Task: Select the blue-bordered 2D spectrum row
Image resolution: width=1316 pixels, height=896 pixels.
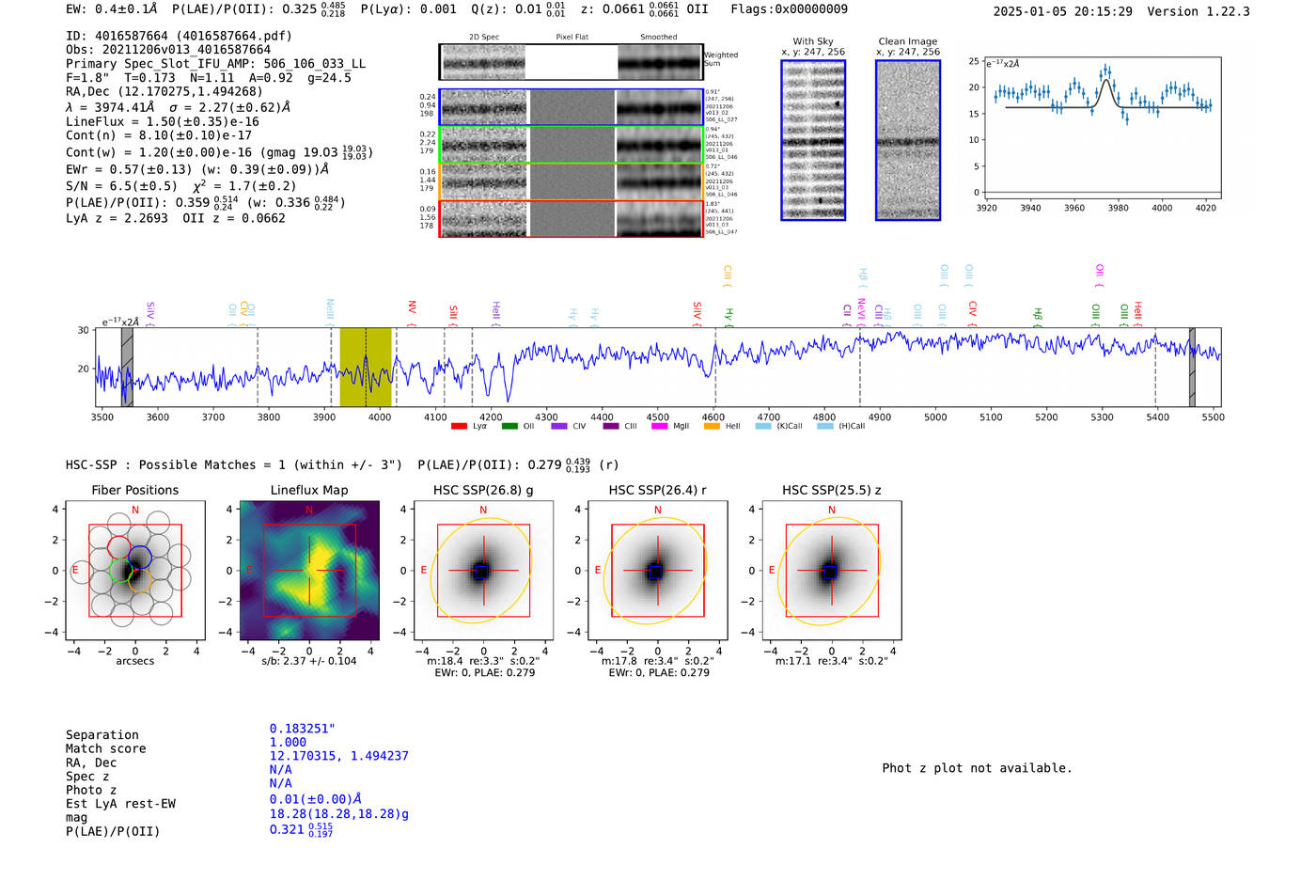Action: point(571,108)
